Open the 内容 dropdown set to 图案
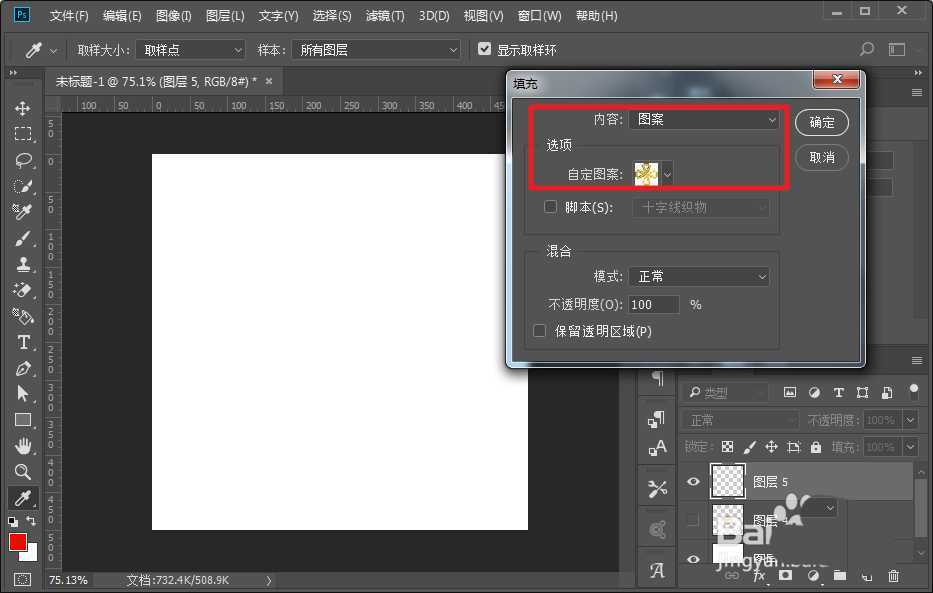The height and width of the screenshot is (593, 933). point(703,119)
